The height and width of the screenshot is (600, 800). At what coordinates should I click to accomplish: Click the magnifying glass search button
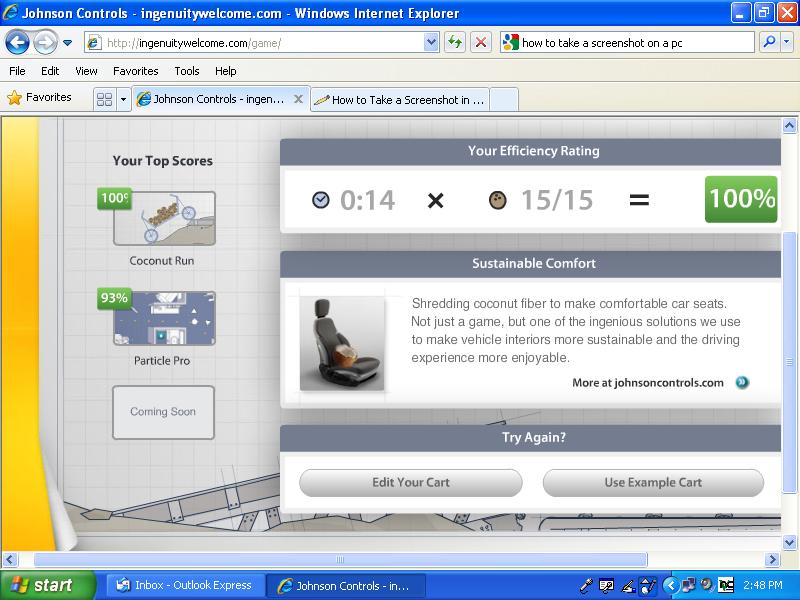(x=769, y=43)
